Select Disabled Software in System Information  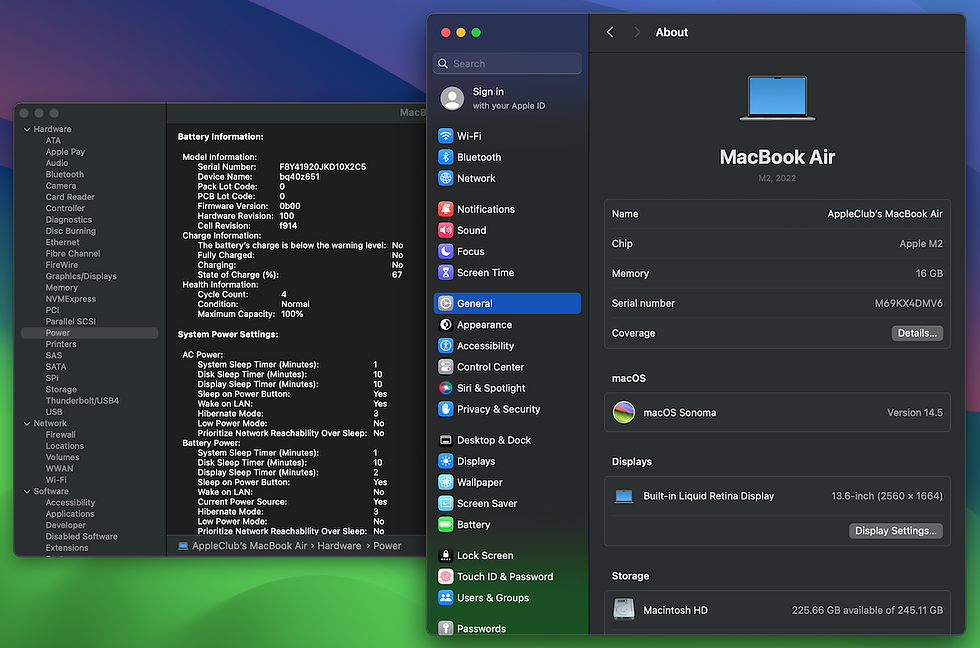[81, 536]
